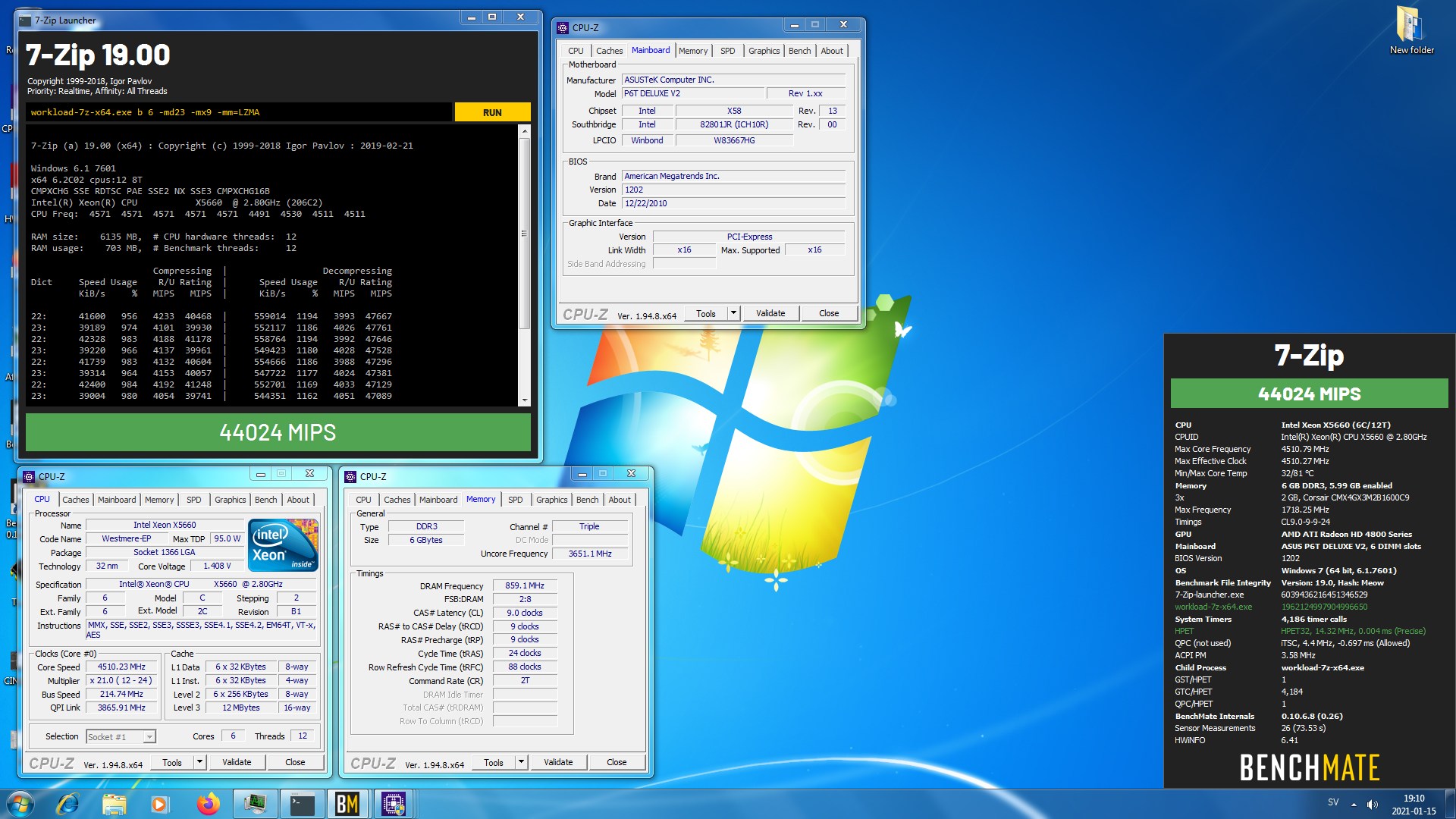Click the scroll up arrow in 7-Zip output
Viewport: 1456px width, 819px height.
click(524, 131)
